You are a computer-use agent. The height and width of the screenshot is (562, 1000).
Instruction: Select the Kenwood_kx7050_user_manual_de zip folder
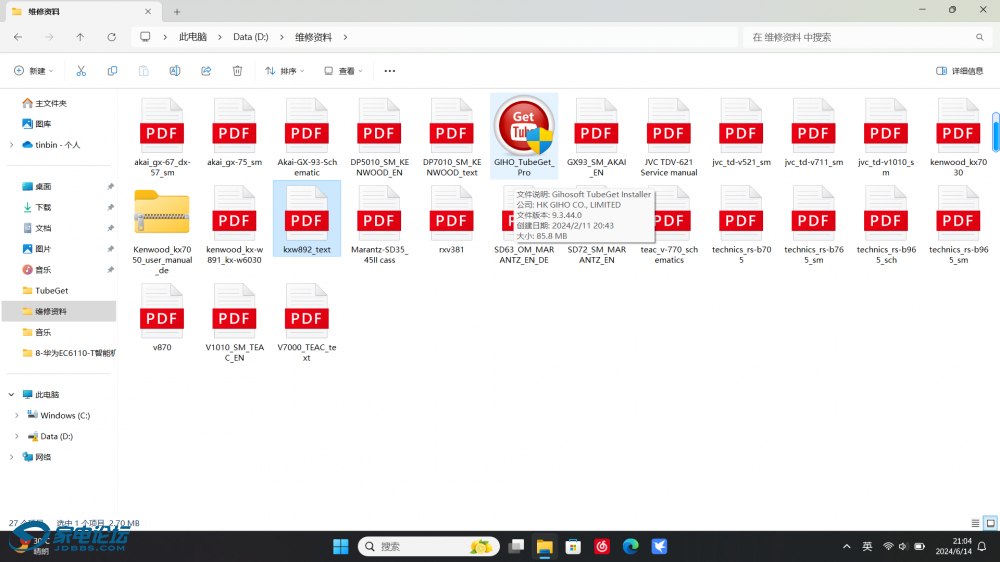[x=162, y=230]
